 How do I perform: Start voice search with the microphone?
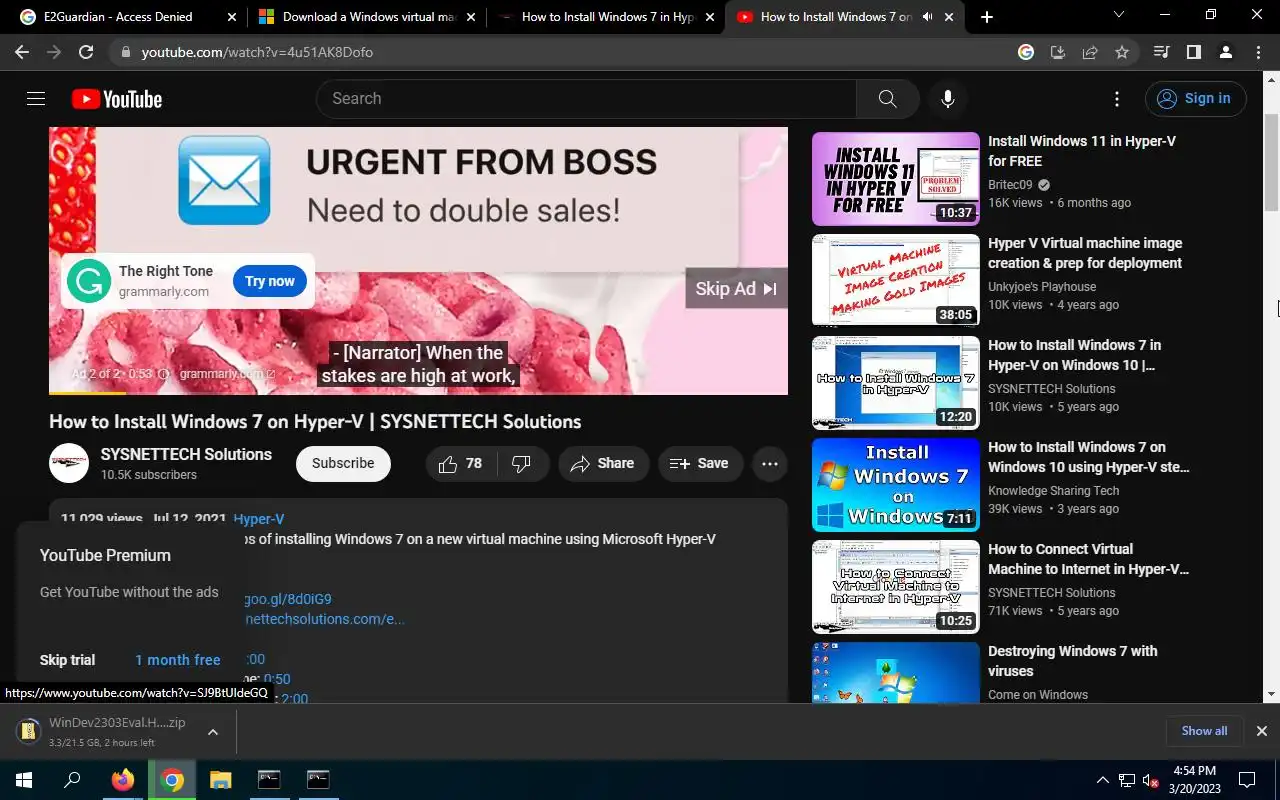pyautogui.click(x=947, y=98)
